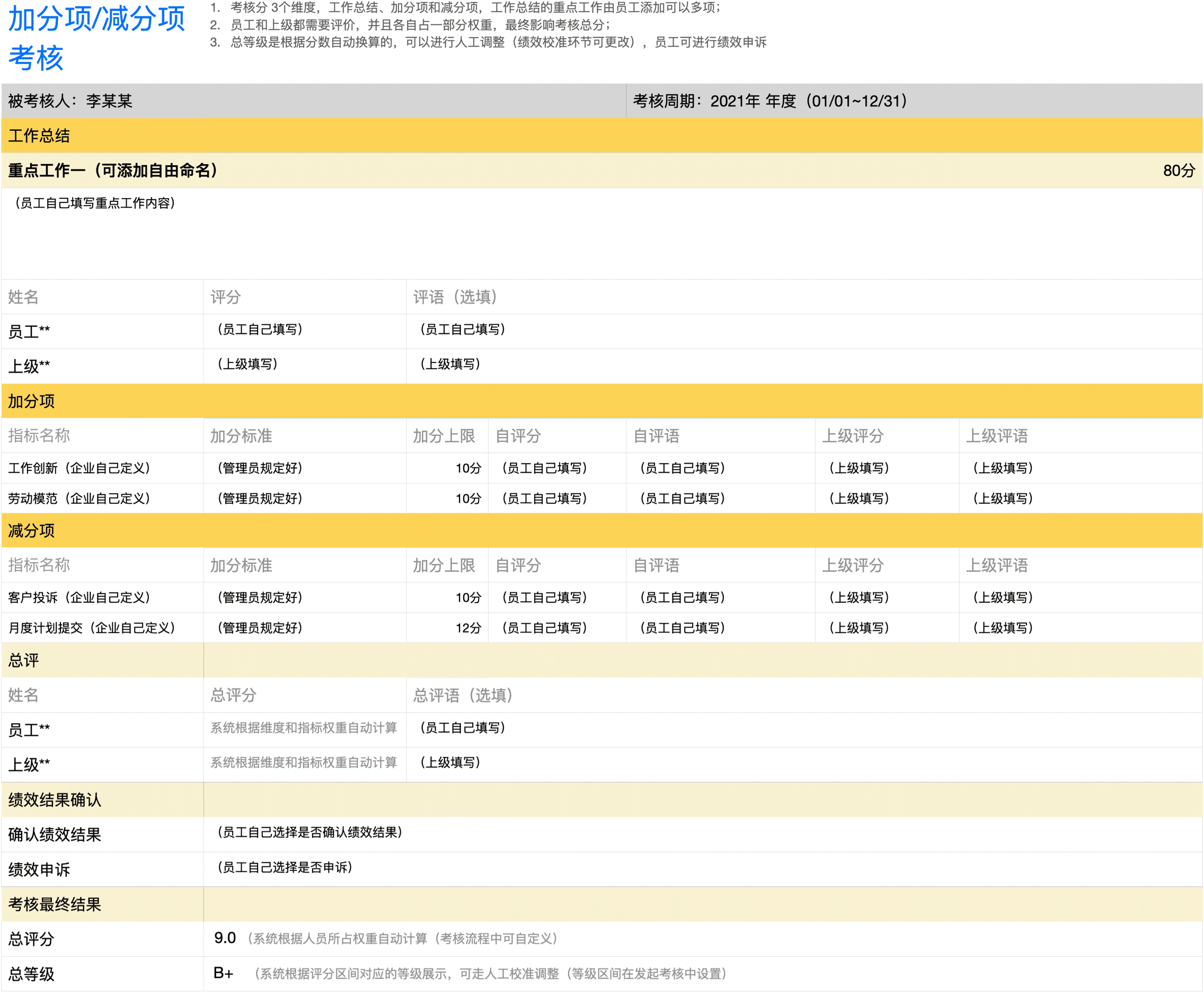Click the 10分 limit in 客户投诉 row

(x=468, y=598)
